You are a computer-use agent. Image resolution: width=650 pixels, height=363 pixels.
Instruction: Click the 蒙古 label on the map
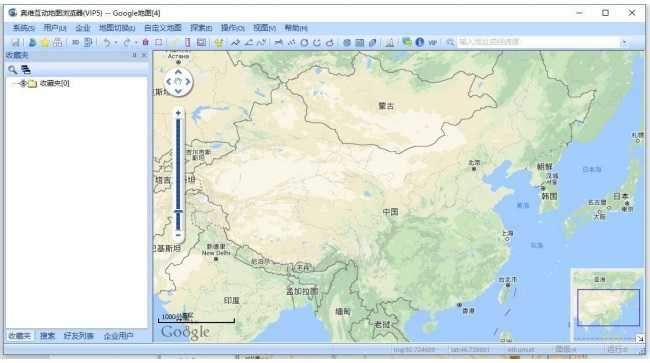386,106
